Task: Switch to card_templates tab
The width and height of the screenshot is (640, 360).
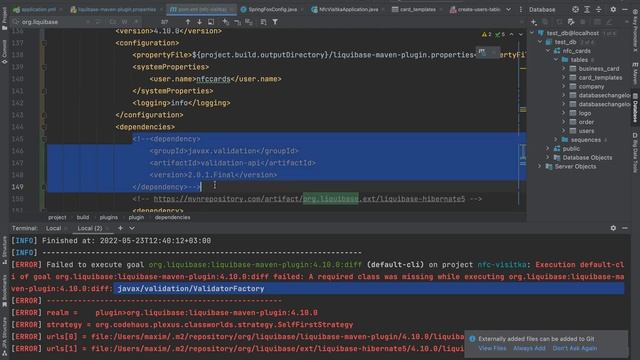Action: pos(416,9)
